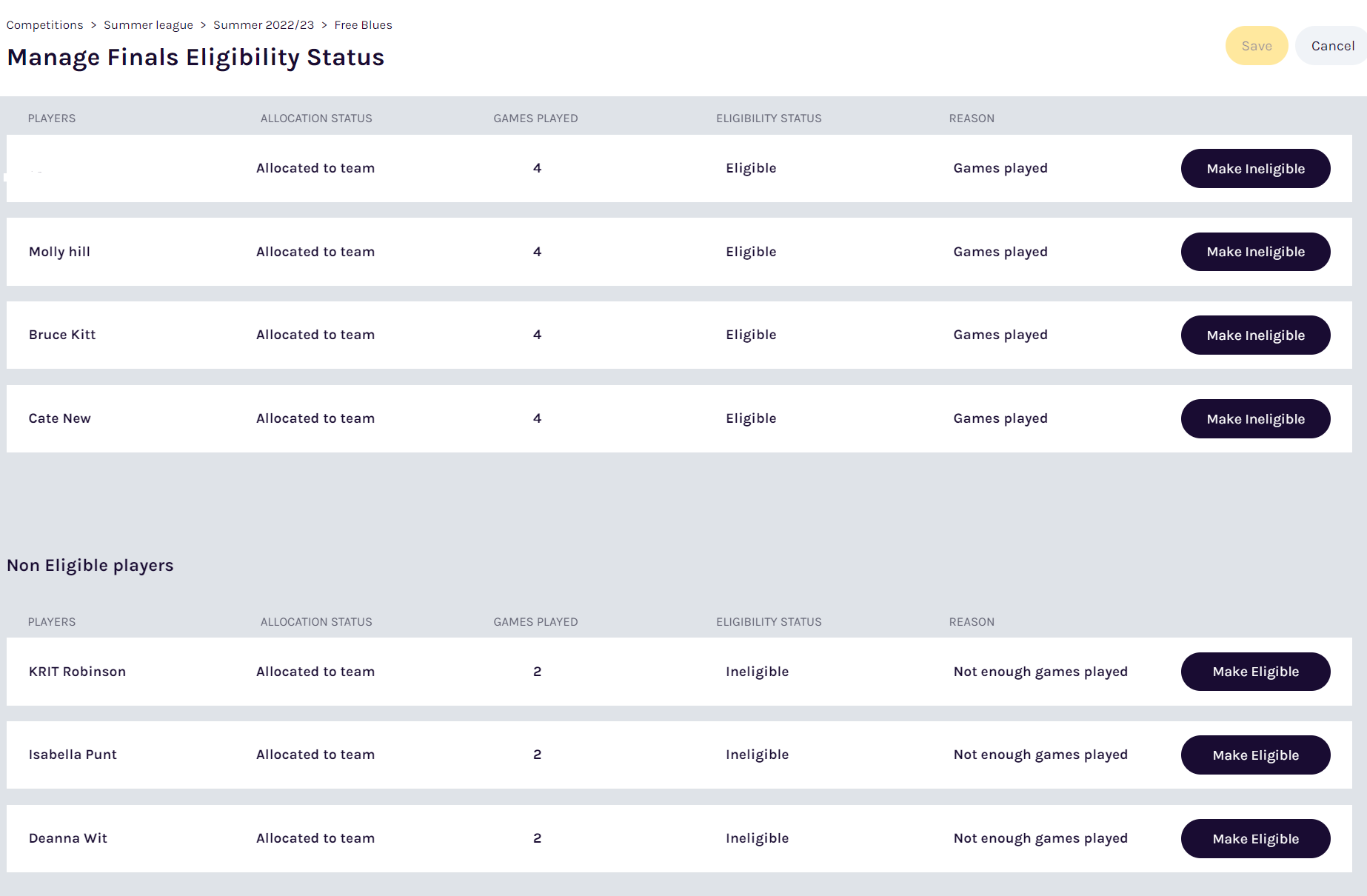Screen dimensions: 1367x896
Task: Make Bruce Kitt ineligible
Action: coord(1255,335)
